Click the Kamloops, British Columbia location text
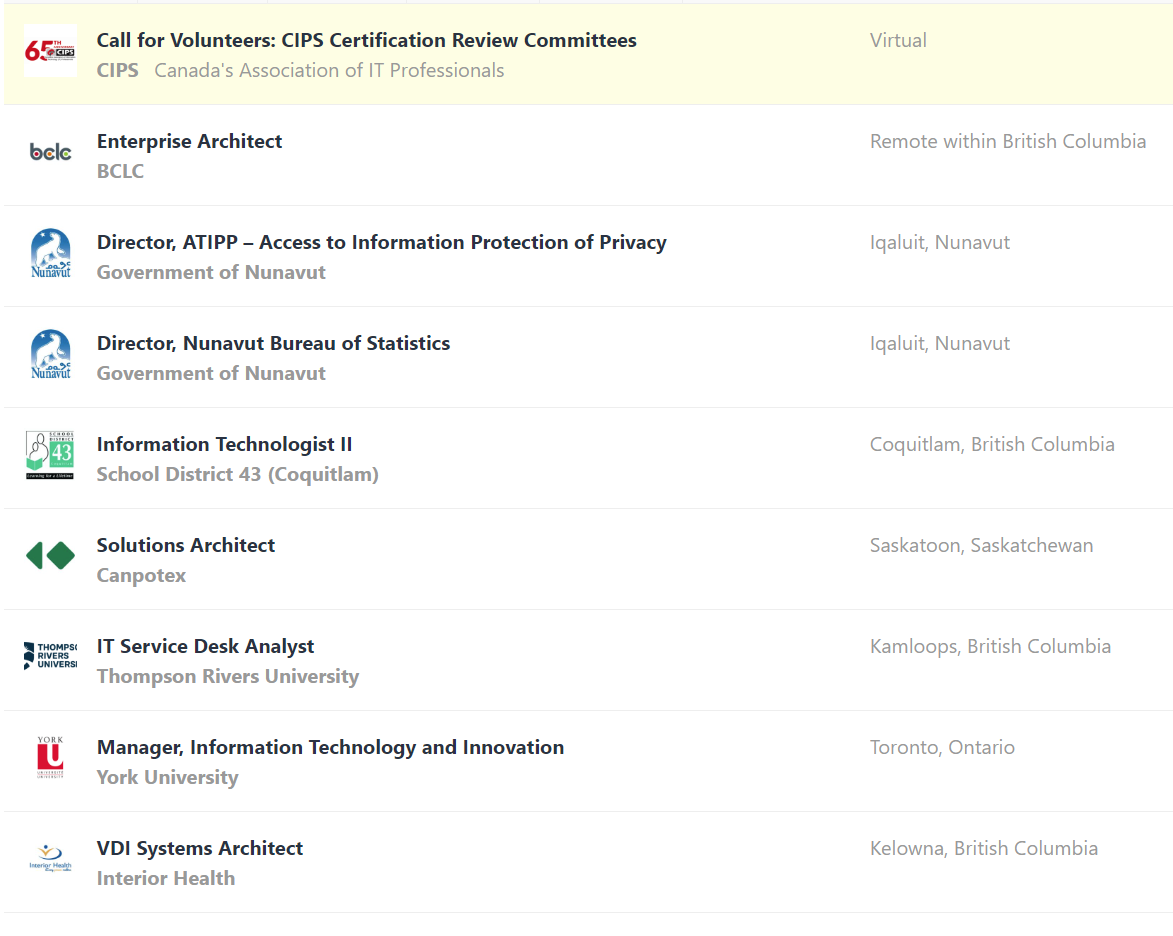The height and width of the screenshot is (936, 1173). coord(990,647)
